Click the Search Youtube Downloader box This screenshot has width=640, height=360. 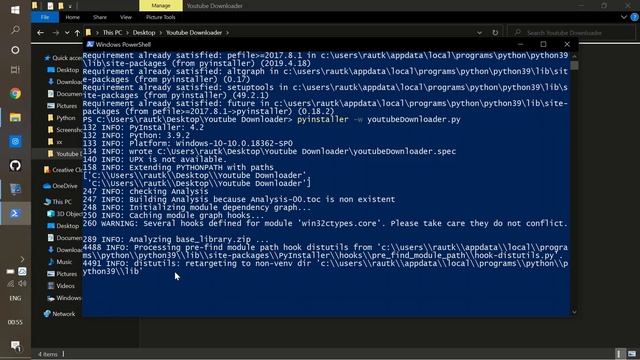pyautogui.click(x=571, y=33)
